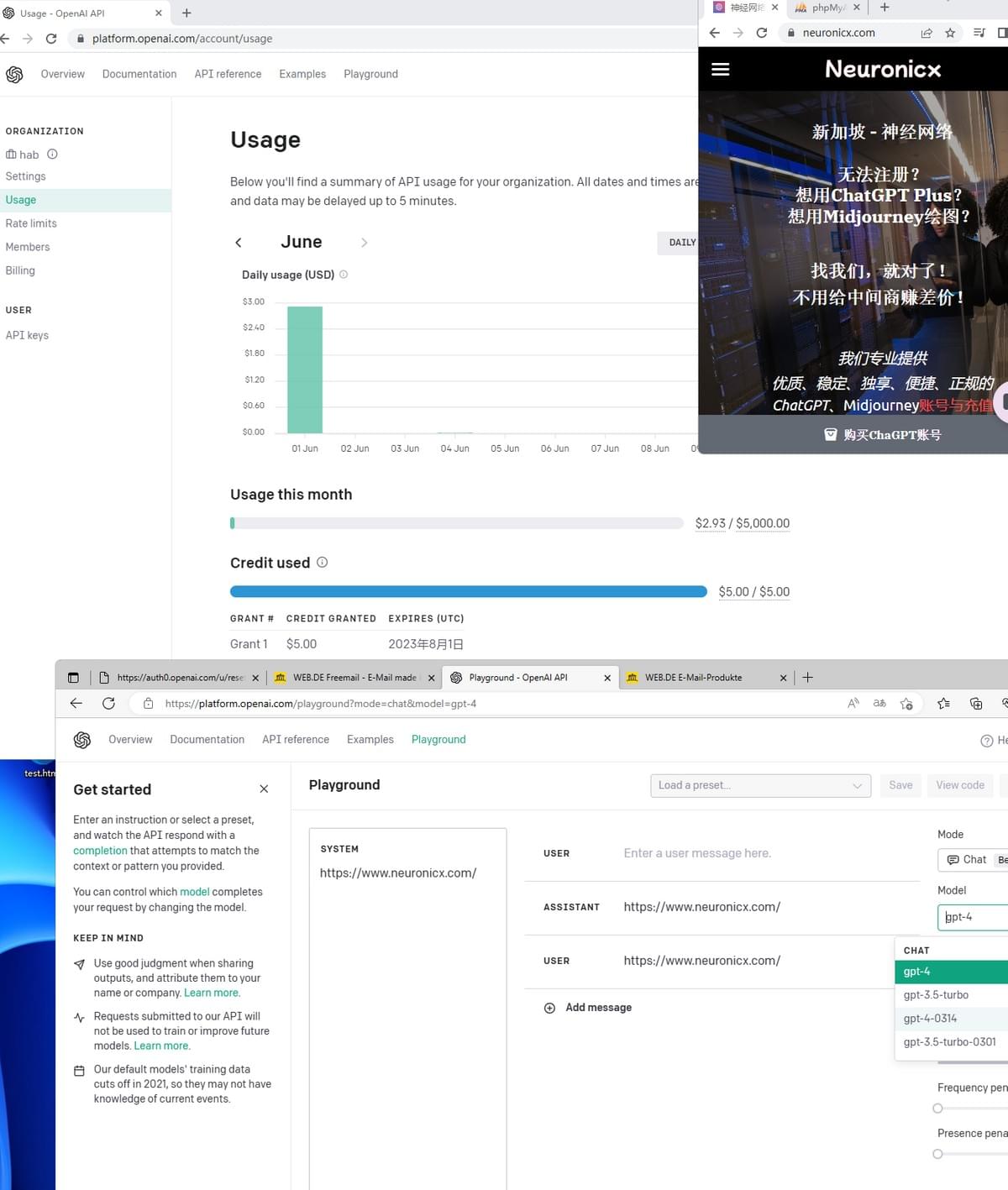
Task: Click View code button in Playground
Action: point(960,785)
